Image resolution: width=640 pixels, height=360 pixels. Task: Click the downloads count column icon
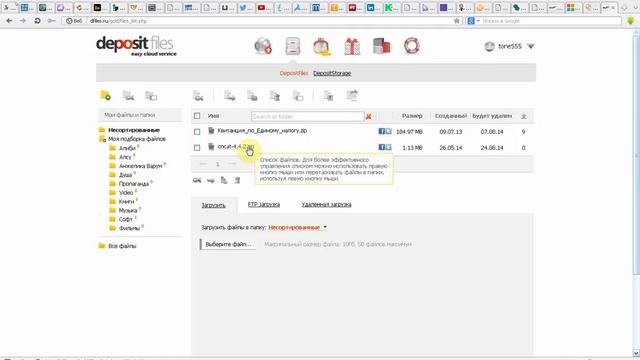coord(524,116)
